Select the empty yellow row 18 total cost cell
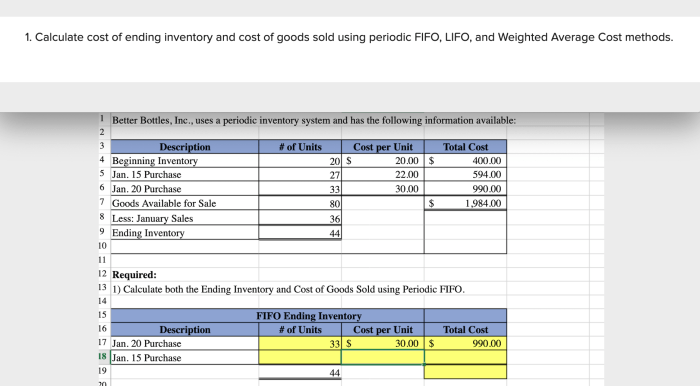700x386 pixels. pyautogui.click(x=465, y=357)
